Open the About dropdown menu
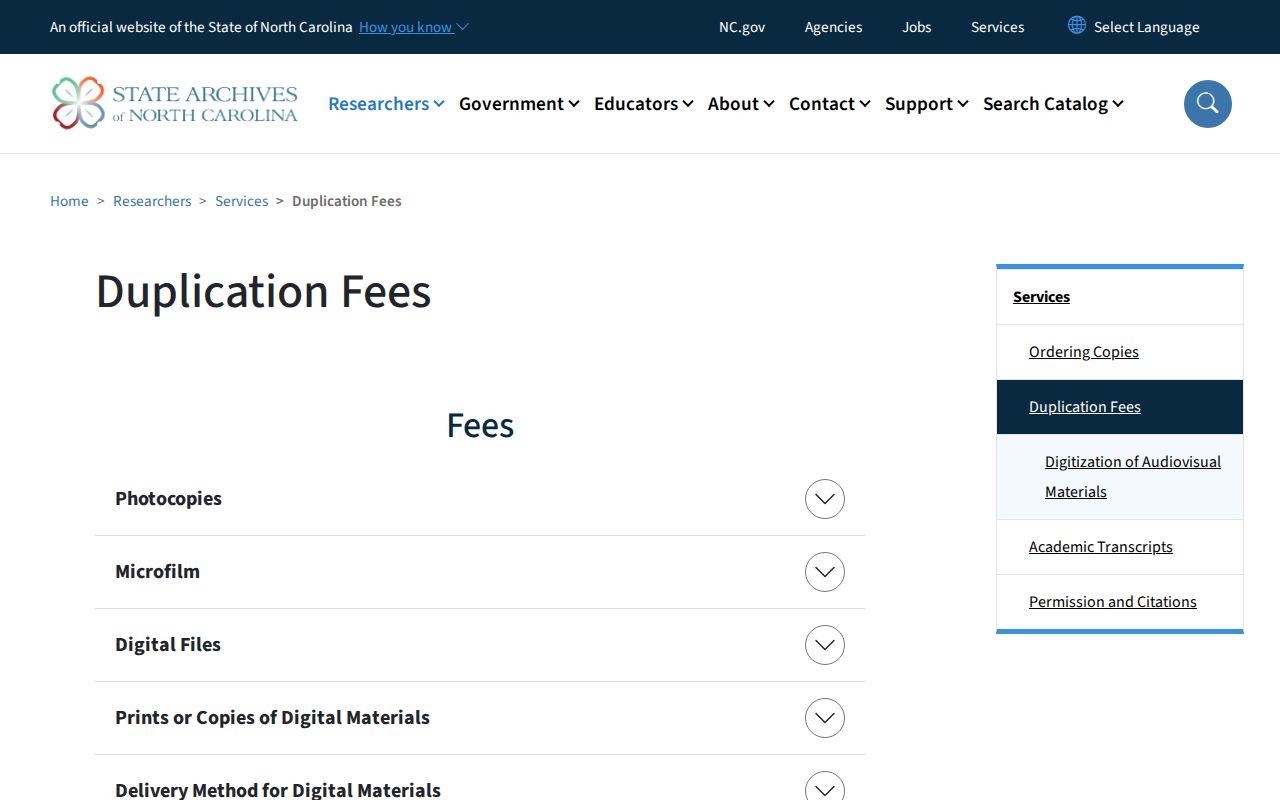This screenshot has width=1280, height=800. (x=741, y=104)
